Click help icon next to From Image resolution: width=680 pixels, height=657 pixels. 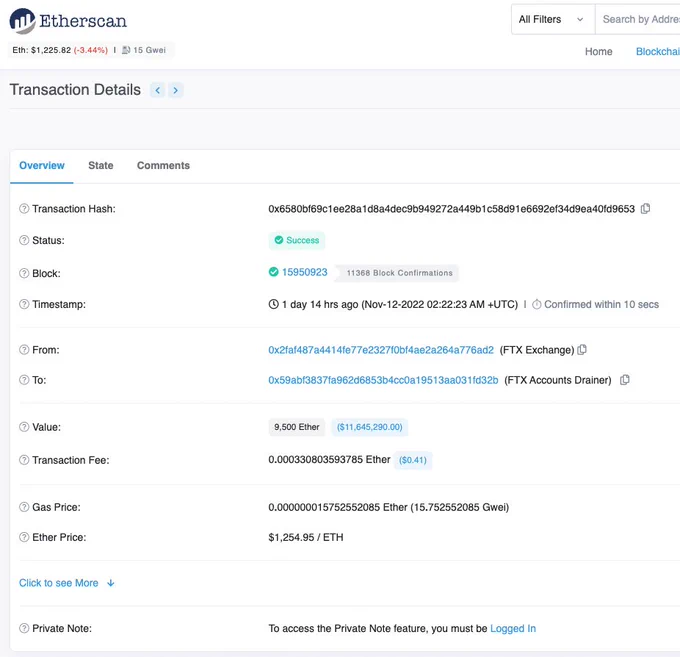[x=24, y=350]
